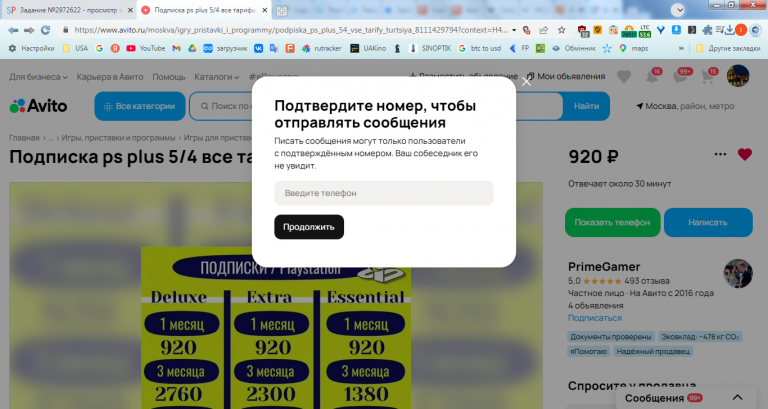
Task: Close the phone confirmation dialog
Action: click(526, 82)
